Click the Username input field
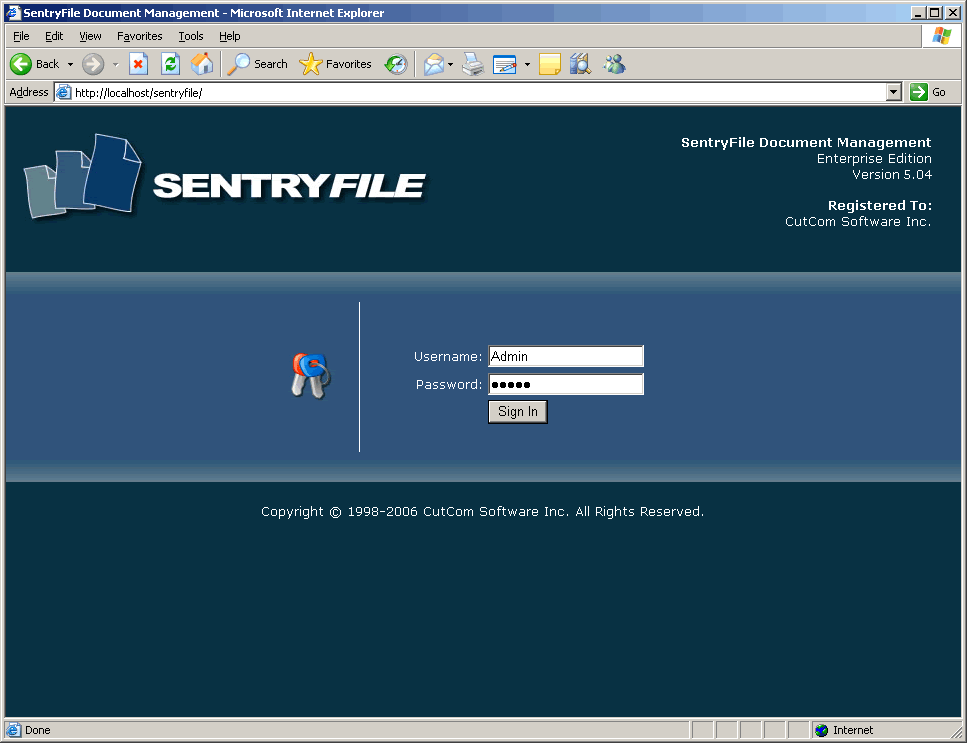 [565, 356]
